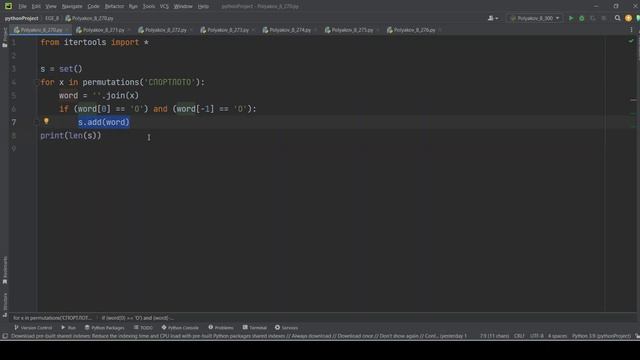The height and width of the screenshot is (360, 640).
Task: Open the File menu
Action: pos(22,6)
